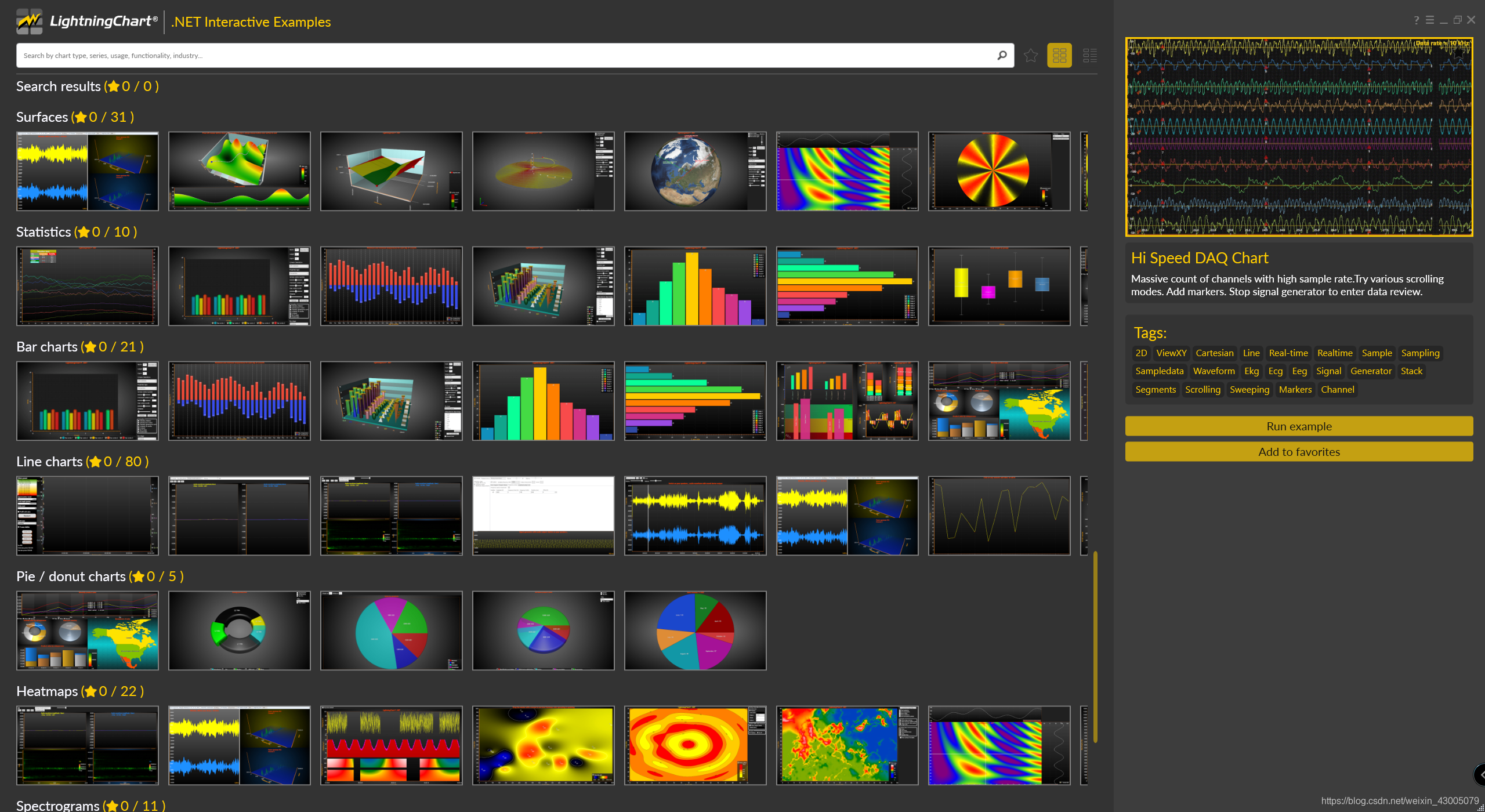Click the Eeg tag
Image resolution: width=1485 pixels, height=812 pixels.
pyautogui.click(x=1299, y=371)
